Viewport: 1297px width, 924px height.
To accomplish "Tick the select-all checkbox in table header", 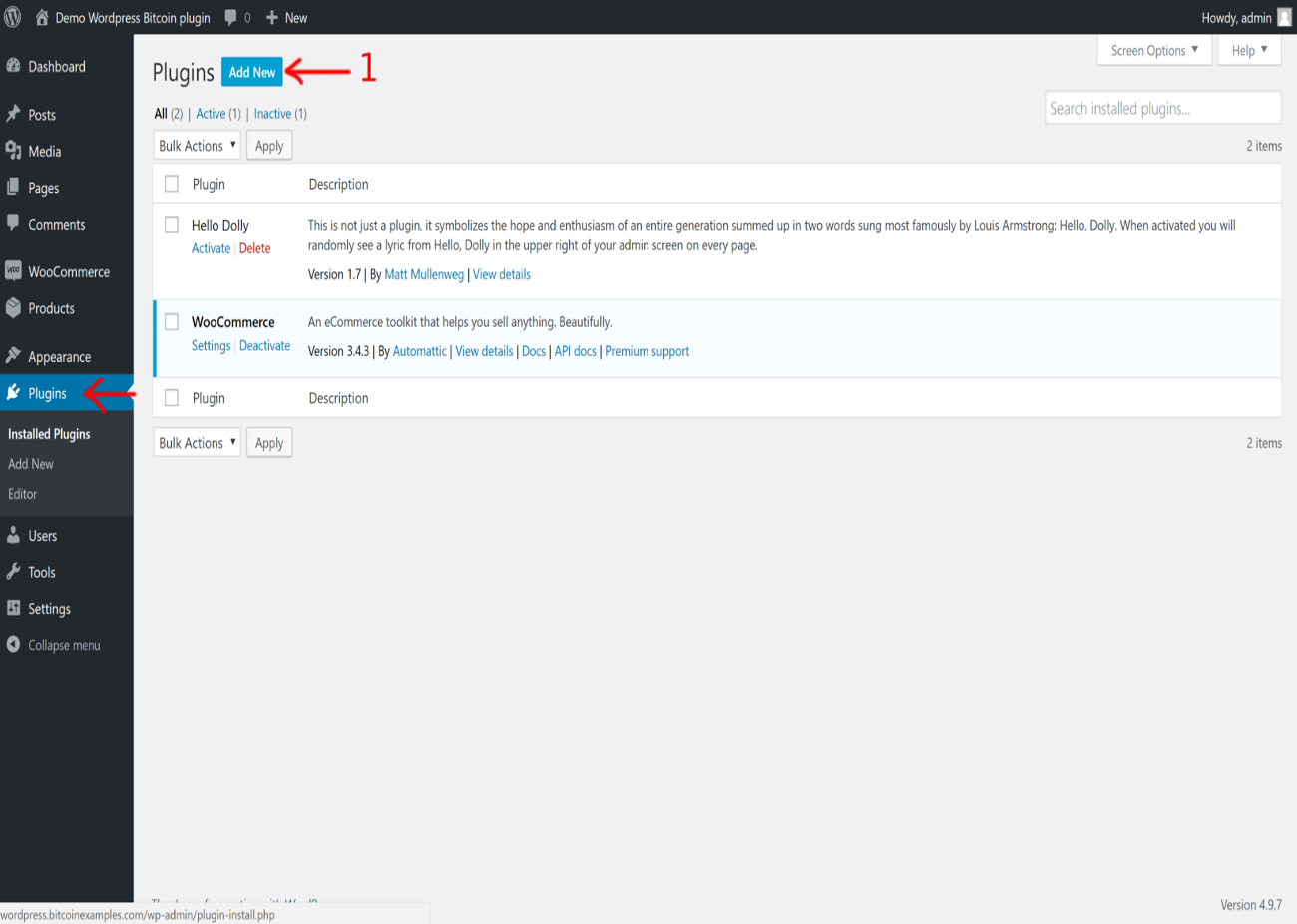I will (172, 184).
